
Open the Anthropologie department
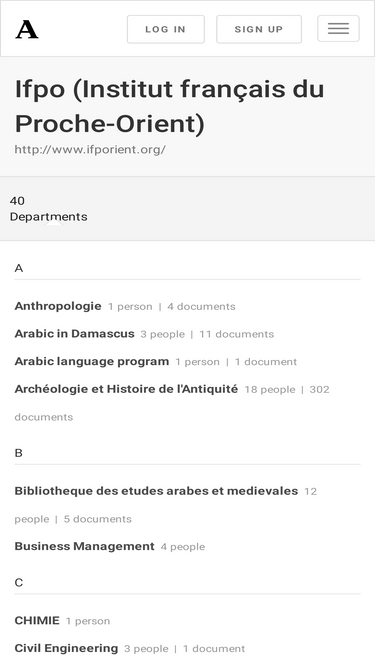coord(58,306)
